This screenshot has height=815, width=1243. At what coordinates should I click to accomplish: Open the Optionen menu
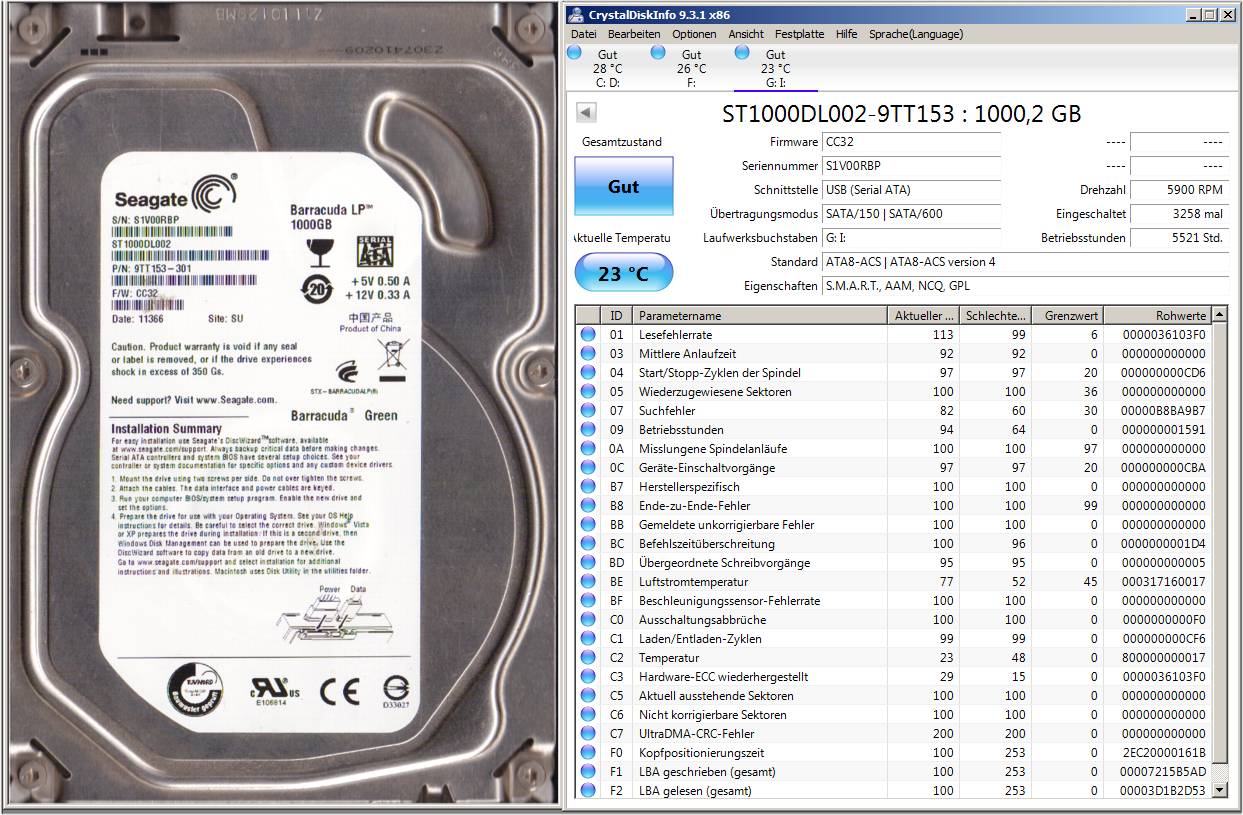694,34
